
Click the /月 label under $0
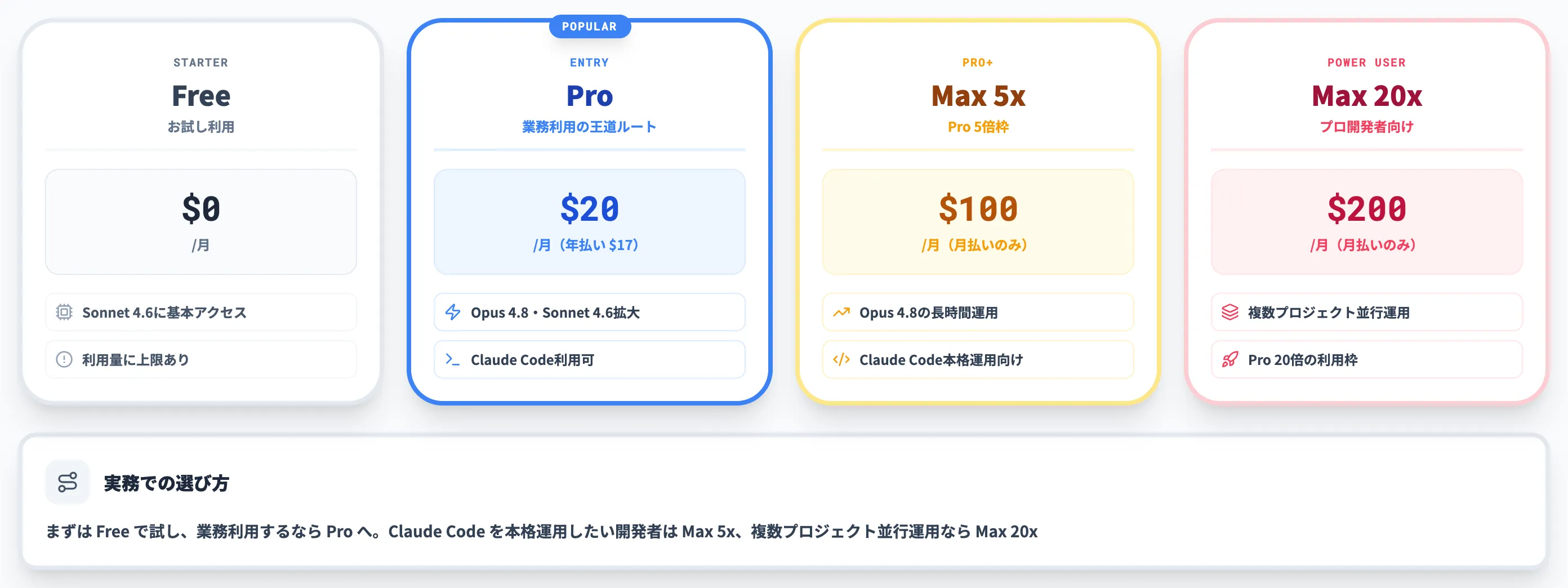pos(201,244)
